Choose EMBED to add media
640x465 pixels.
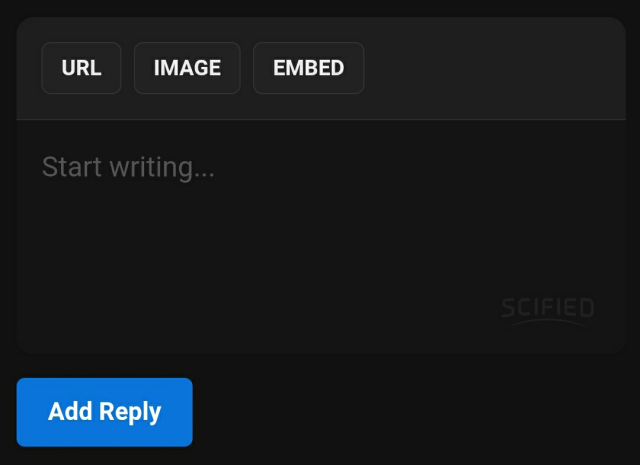pos(308,68)
